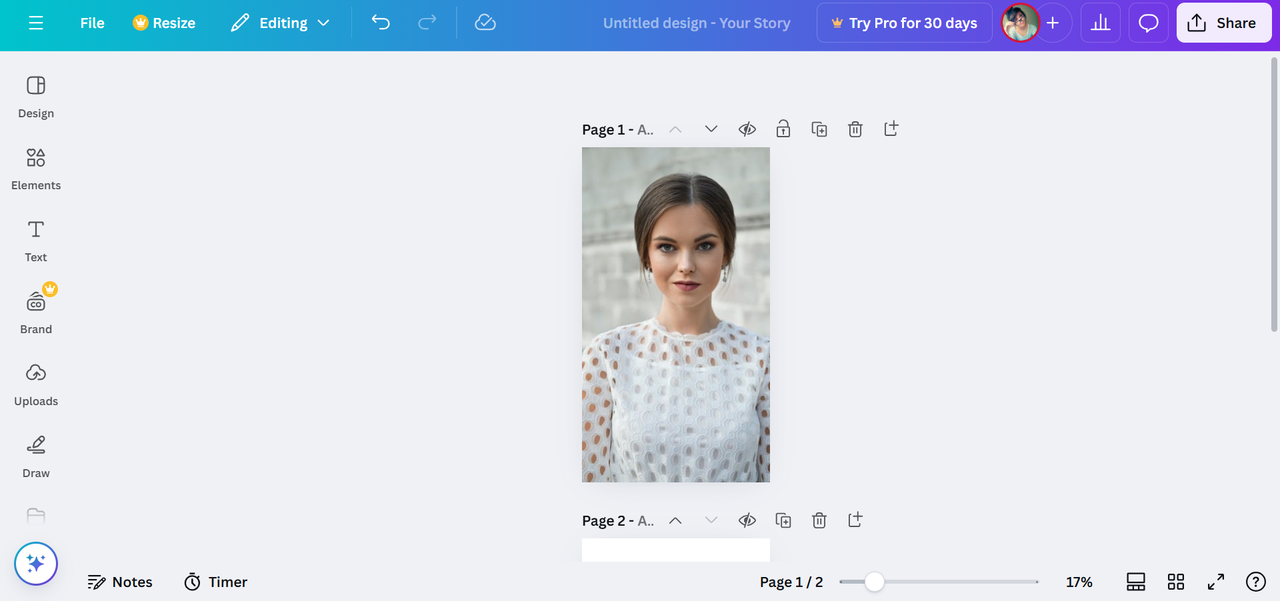The height and width of the screenshot is (601, 1280).
Task: Rename the Page 1 title
Action: (x=618, y=129)
